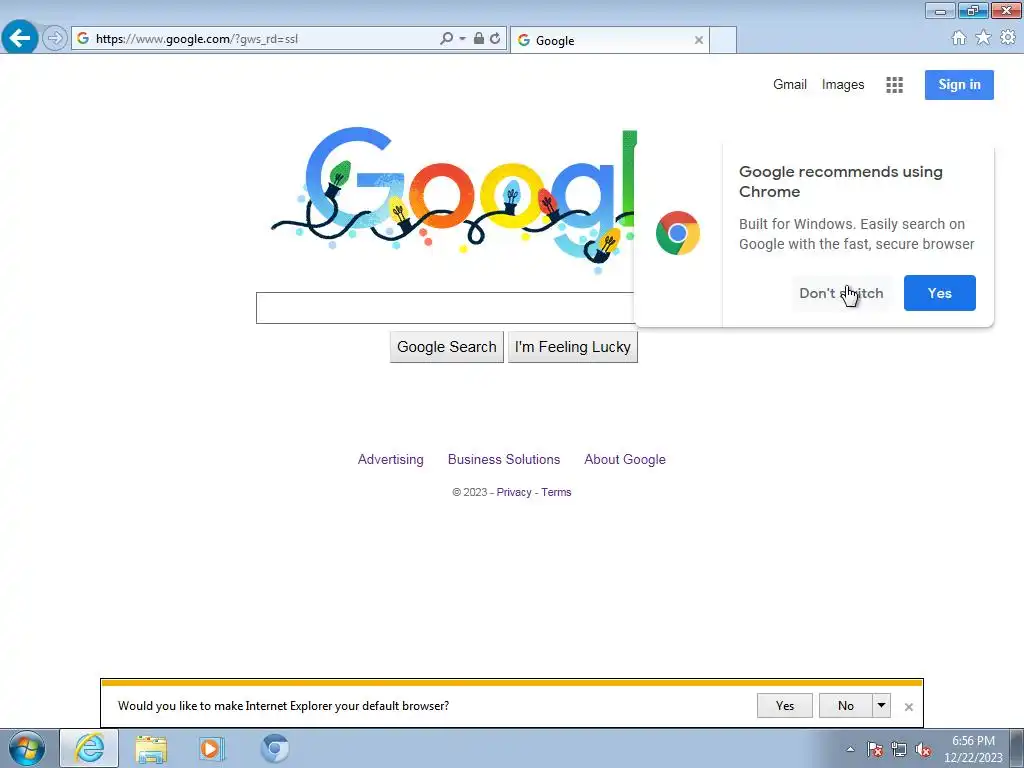
Task: Click the Google Search button
Action: point(447,347)
